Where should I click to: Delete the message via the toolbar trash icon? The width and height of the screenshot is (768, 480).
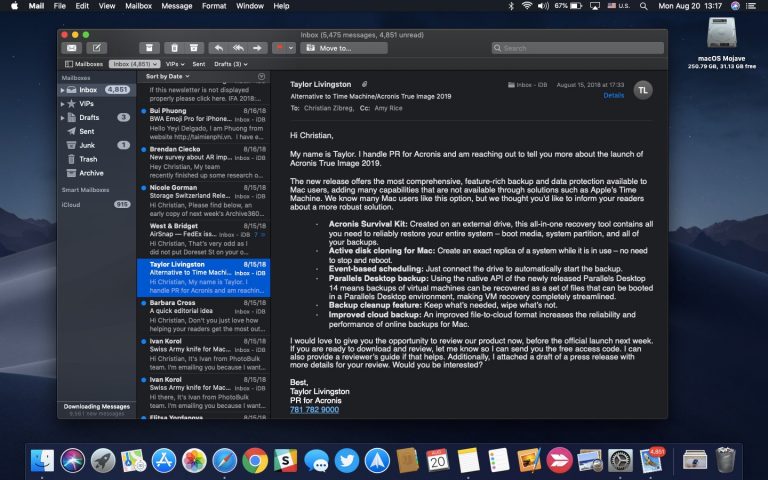tap(174, 48)
